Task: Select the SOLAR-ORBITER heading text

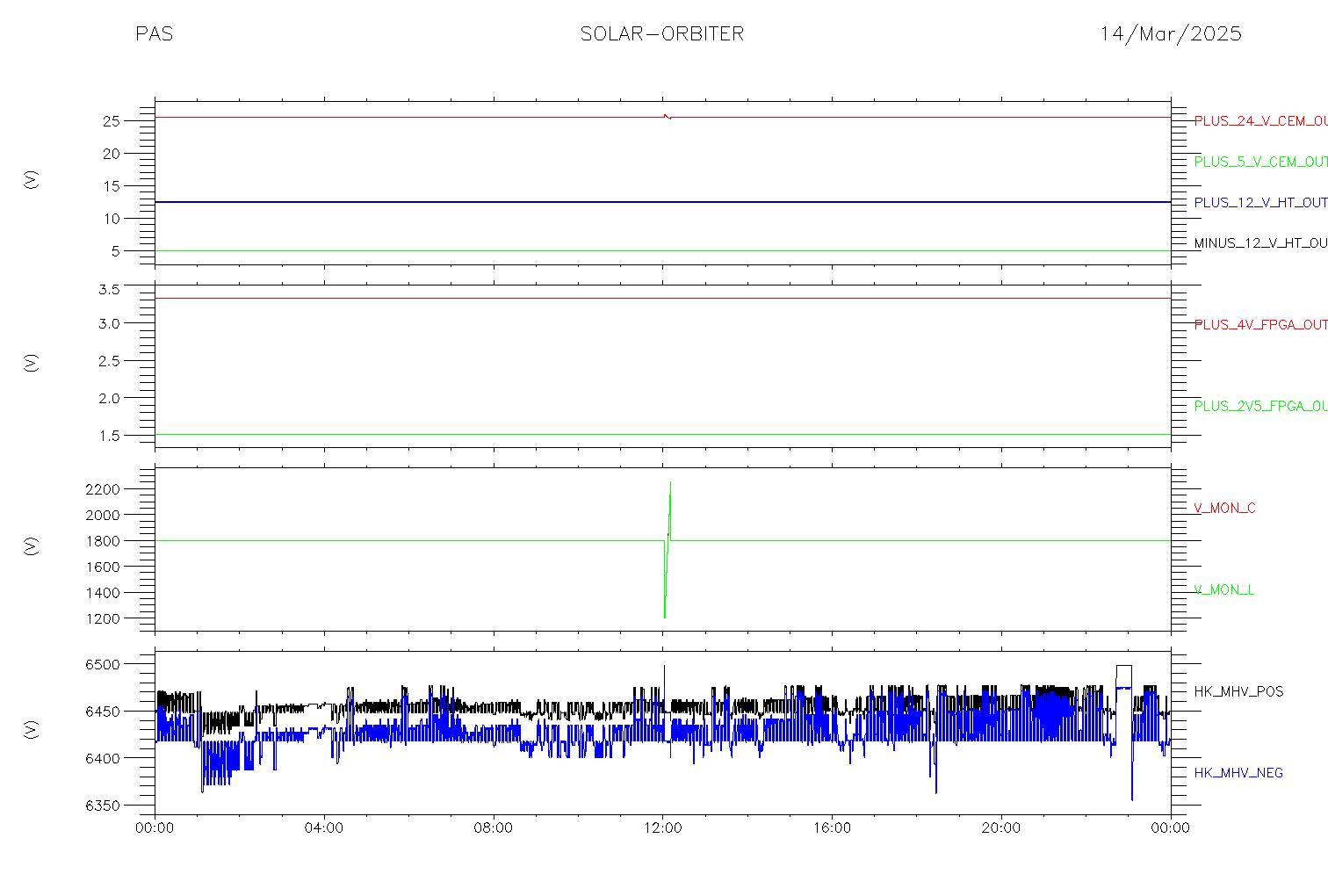Action: pyautogui.click(x=662, y=34)
